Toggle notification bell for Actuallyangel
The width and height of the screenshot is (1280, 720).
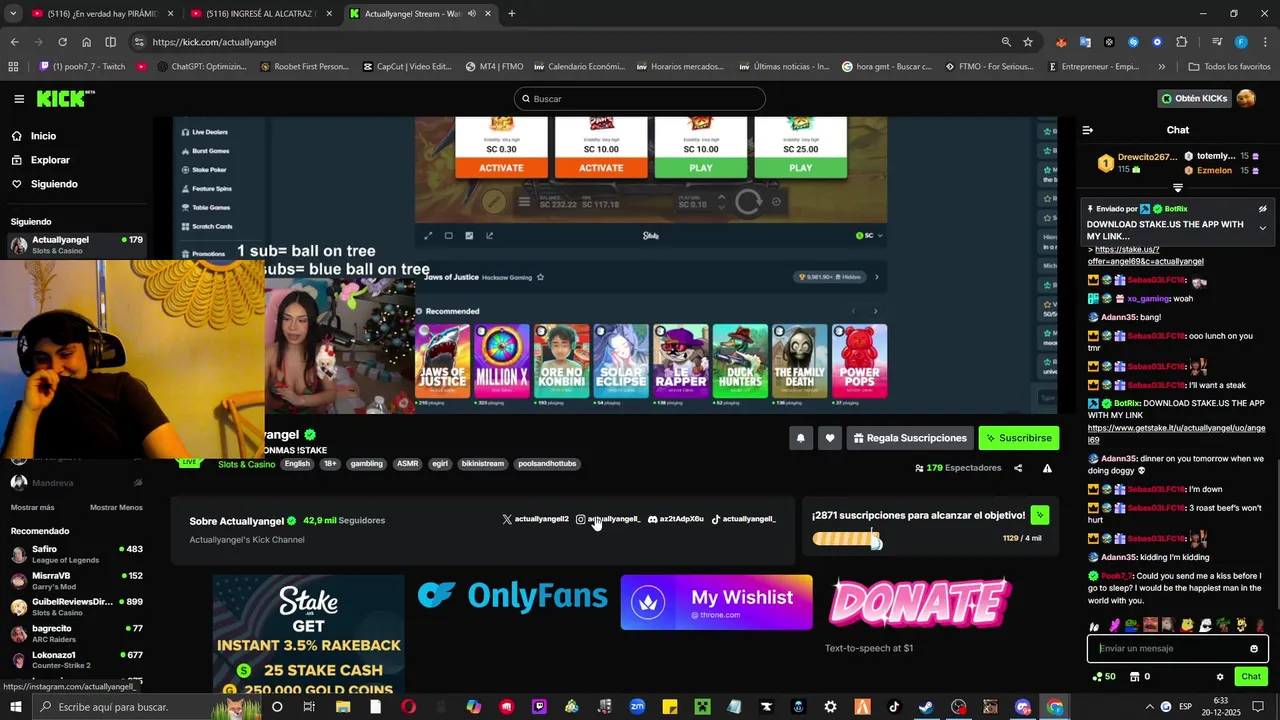800,438
